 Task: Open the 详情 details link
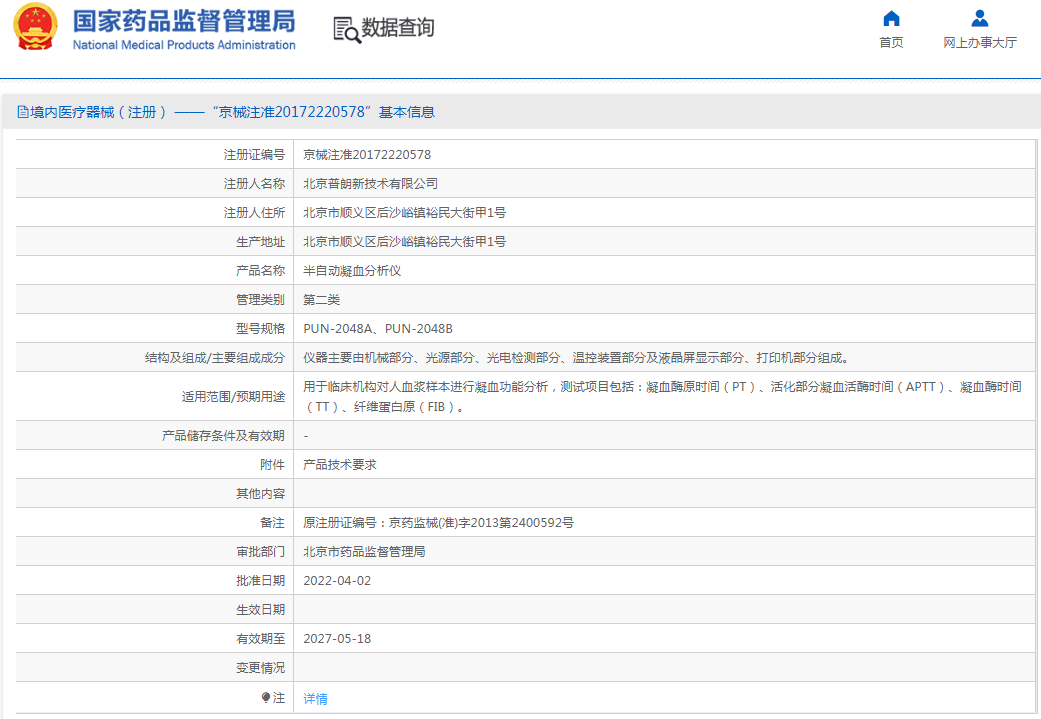click(315, 698)
